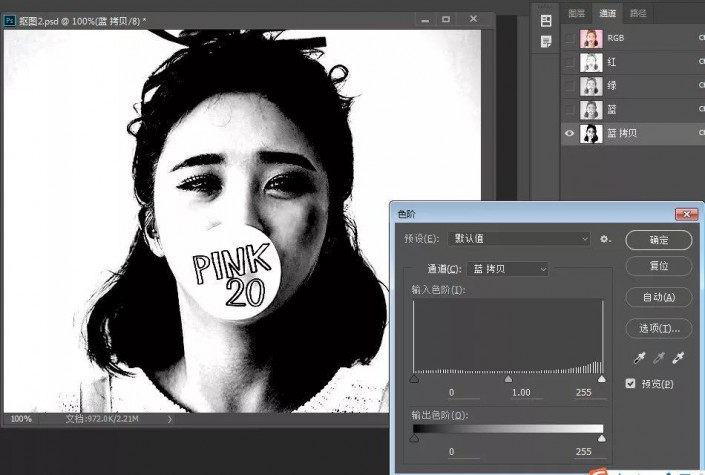Show the RGB channel visibility
The height and width of the screenshot is (475, 705).
point(571,38)
